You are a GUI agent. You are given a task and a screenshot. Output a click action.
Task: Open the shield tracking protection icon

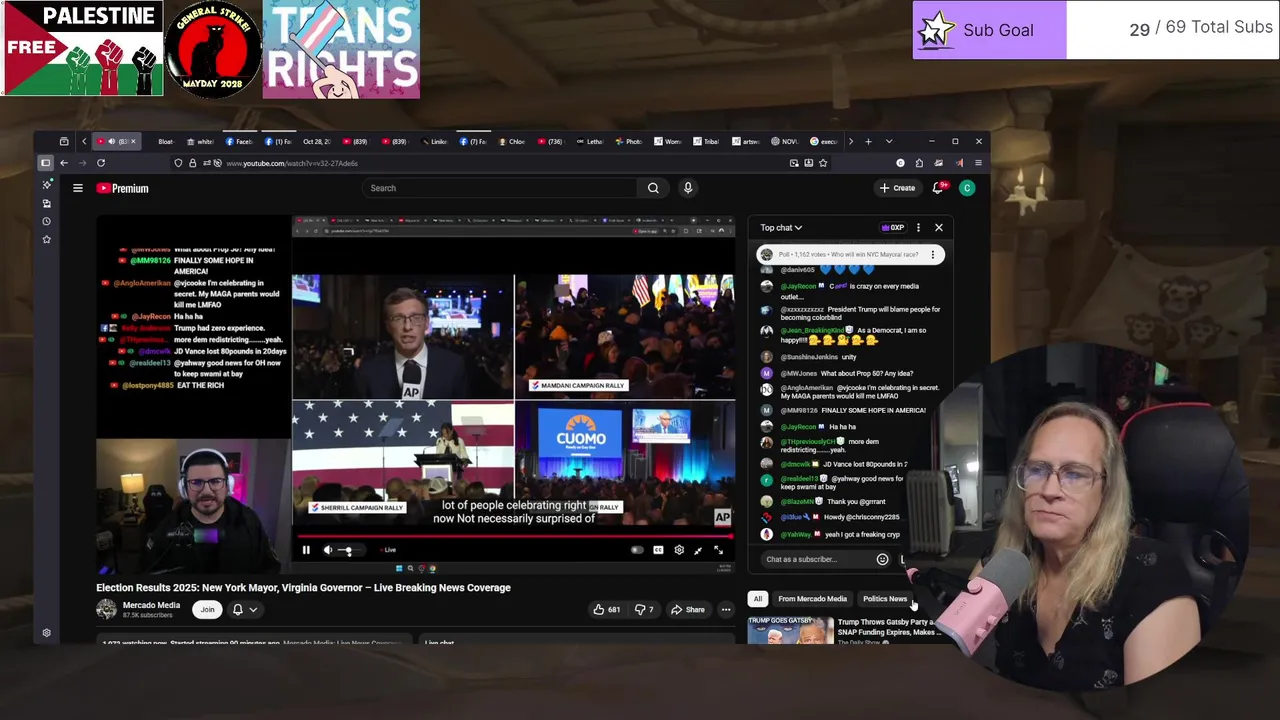click(x=178, y=163)
